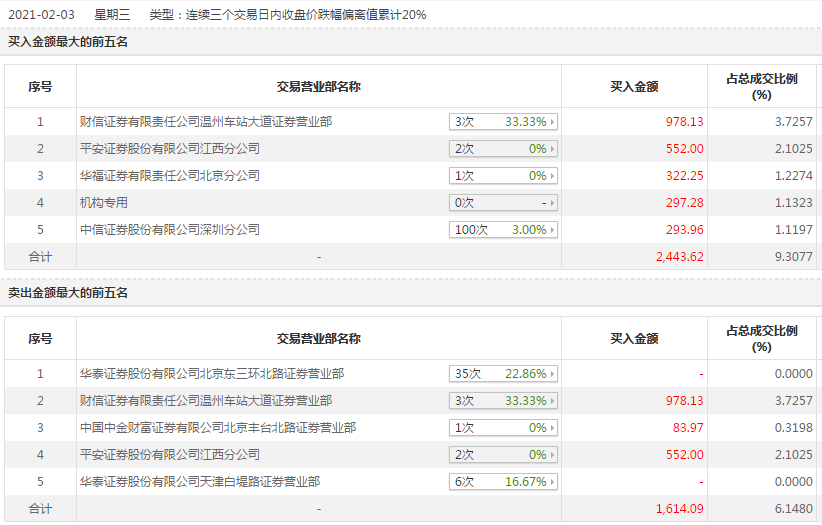Open 中信证券股份有限公司深圳分公司
The height and width of the screenshot is (525, 822).
170,230
